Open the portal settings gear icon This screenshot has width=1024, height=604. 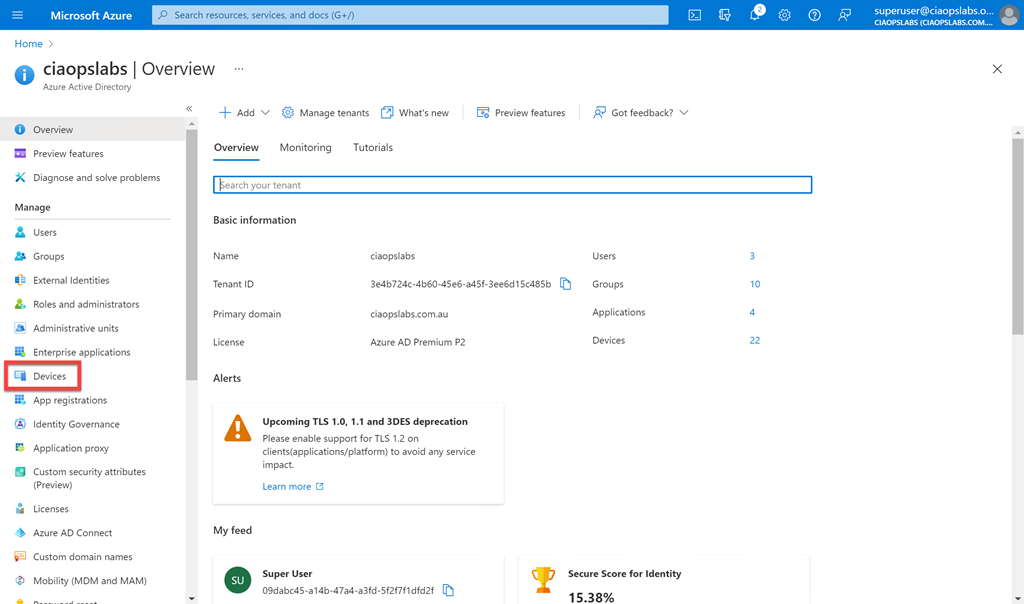pos(785,15)
